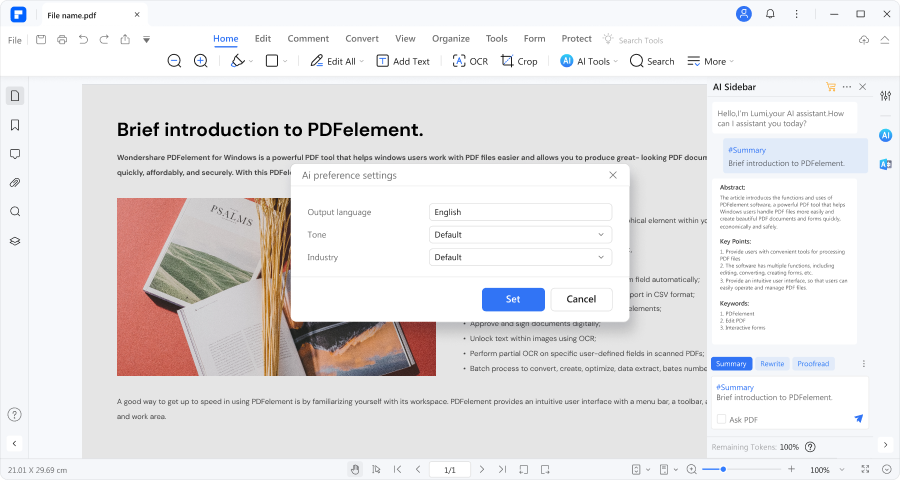Image resolution: width=900 pixels, height=480 pixels.
Task: Click Add Text tool
Action: click(403, 61)
